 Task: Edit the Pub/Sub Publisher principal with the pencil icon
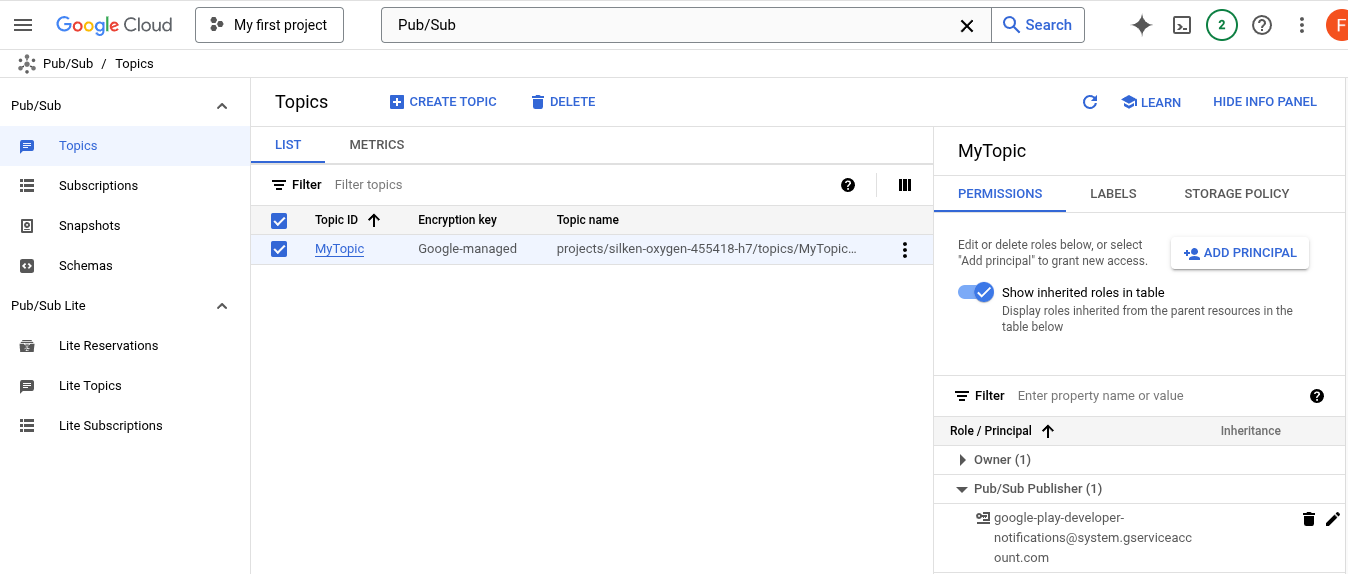tap(1332, 518)
